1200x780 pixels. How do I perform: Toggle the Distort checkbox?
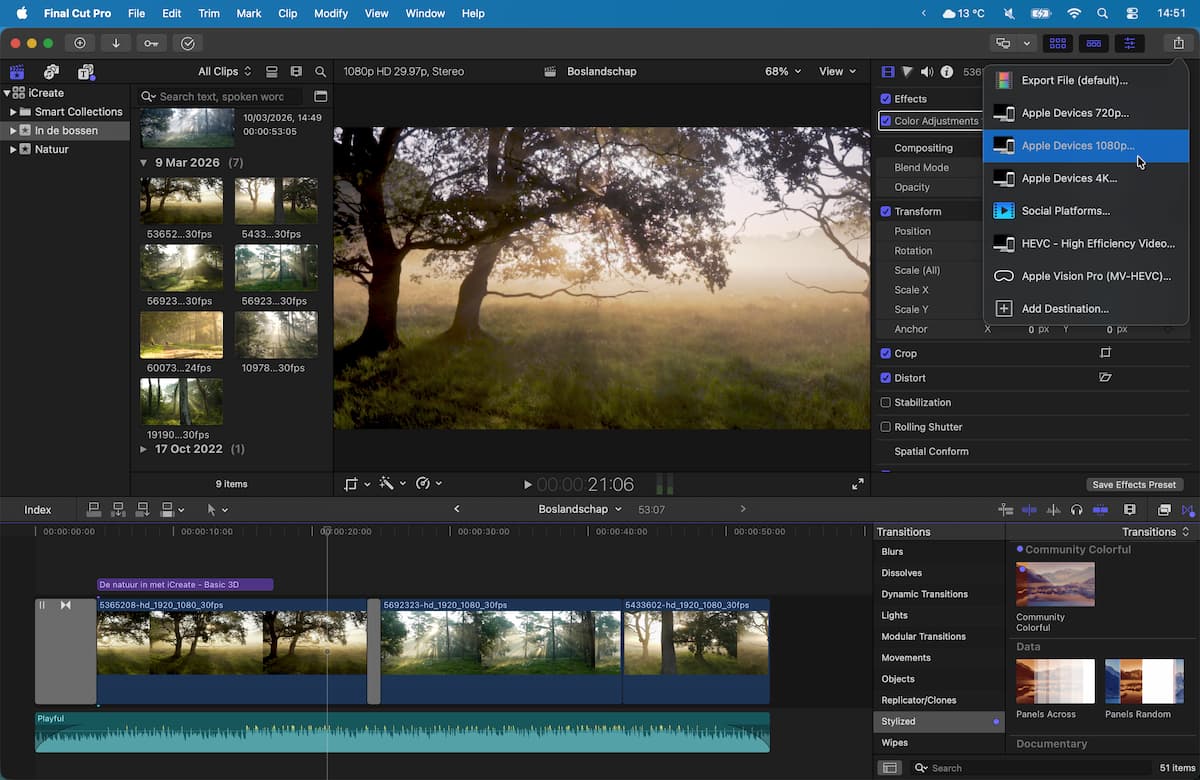pyautogui.click(x=885, y=378)
